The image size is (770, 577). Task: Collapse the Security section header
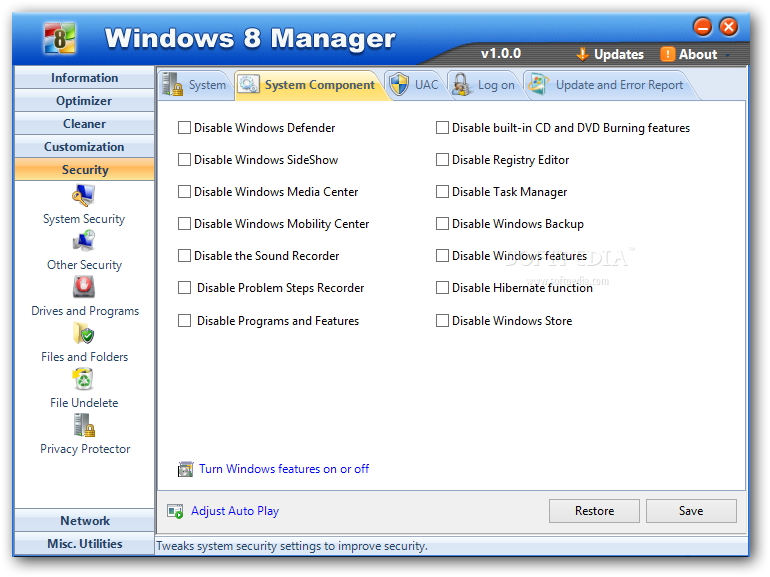(84, 169)
